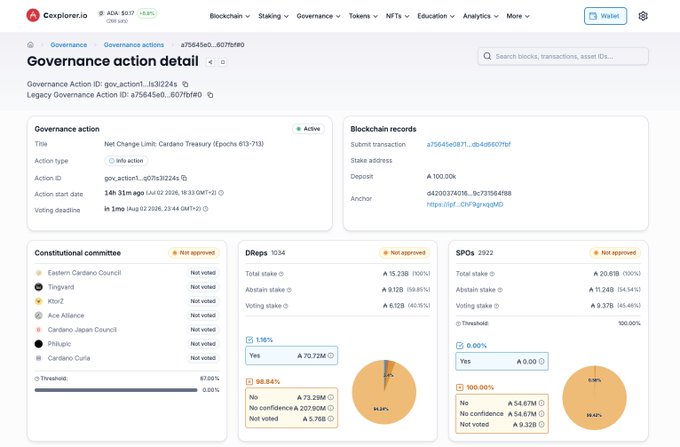
Task: Select Phil_uplc committee member
Action: (127, 344)
